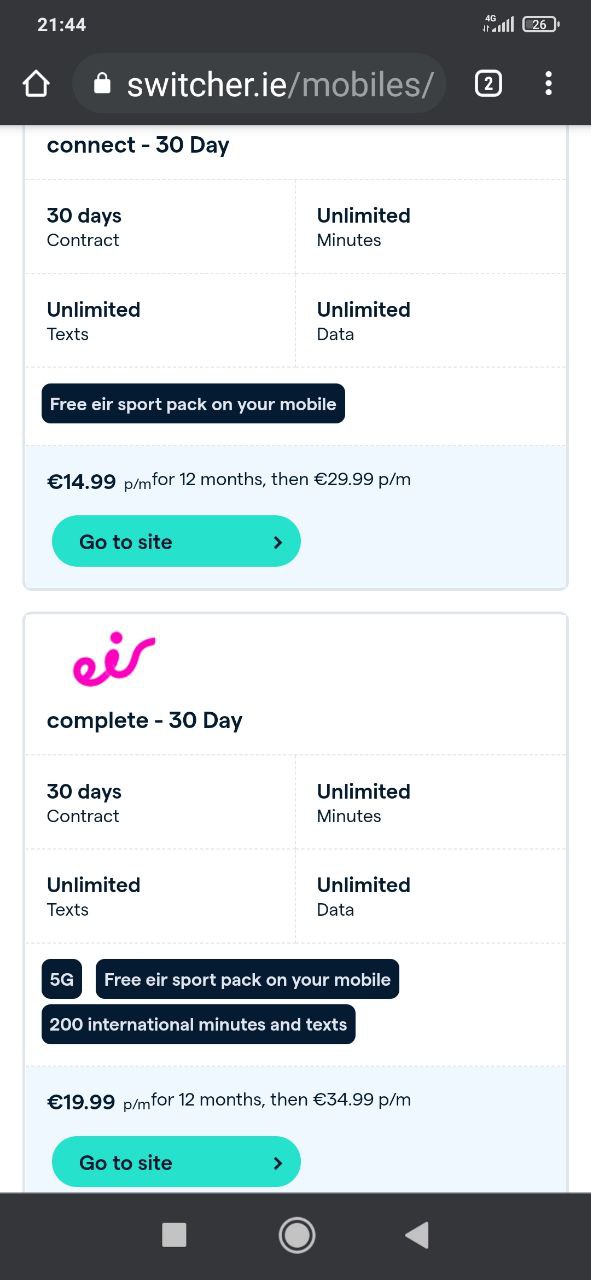
Task: Tap the Android back triangle button
Action: click(417, 1236)
